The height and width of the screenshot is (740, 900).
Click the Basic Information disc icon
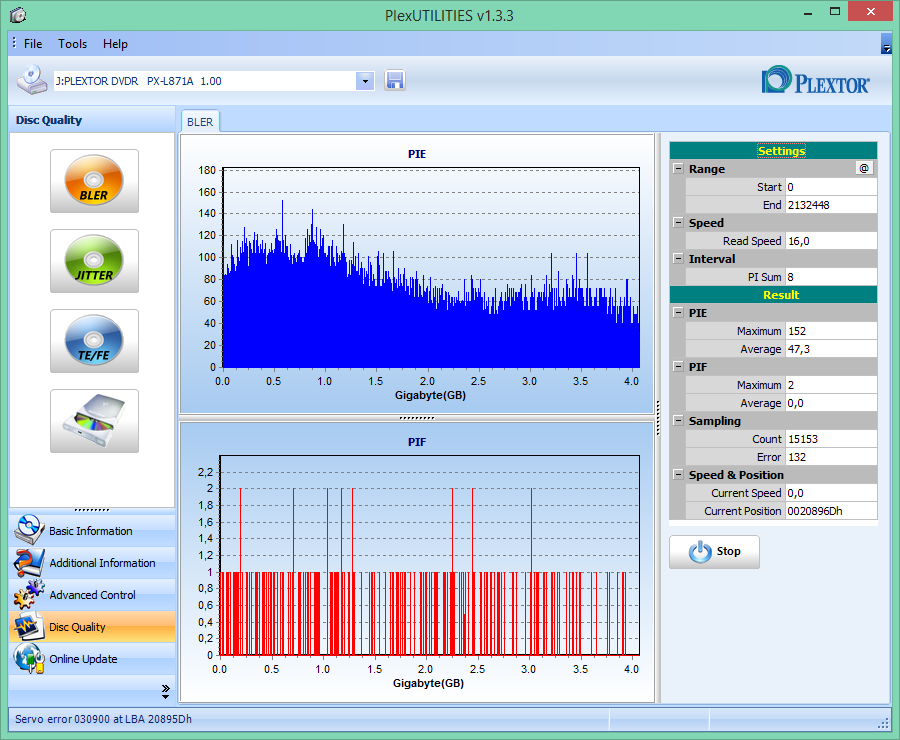coord(29,530)
